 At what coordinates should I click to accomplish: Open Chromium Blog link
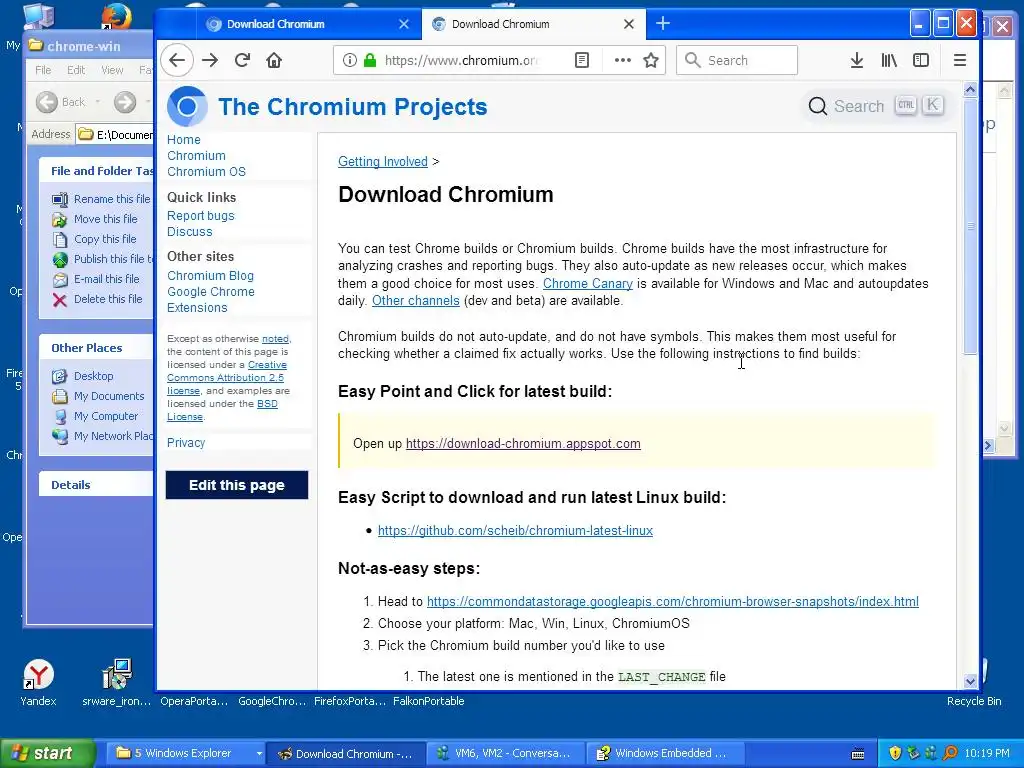pos(210,276)
